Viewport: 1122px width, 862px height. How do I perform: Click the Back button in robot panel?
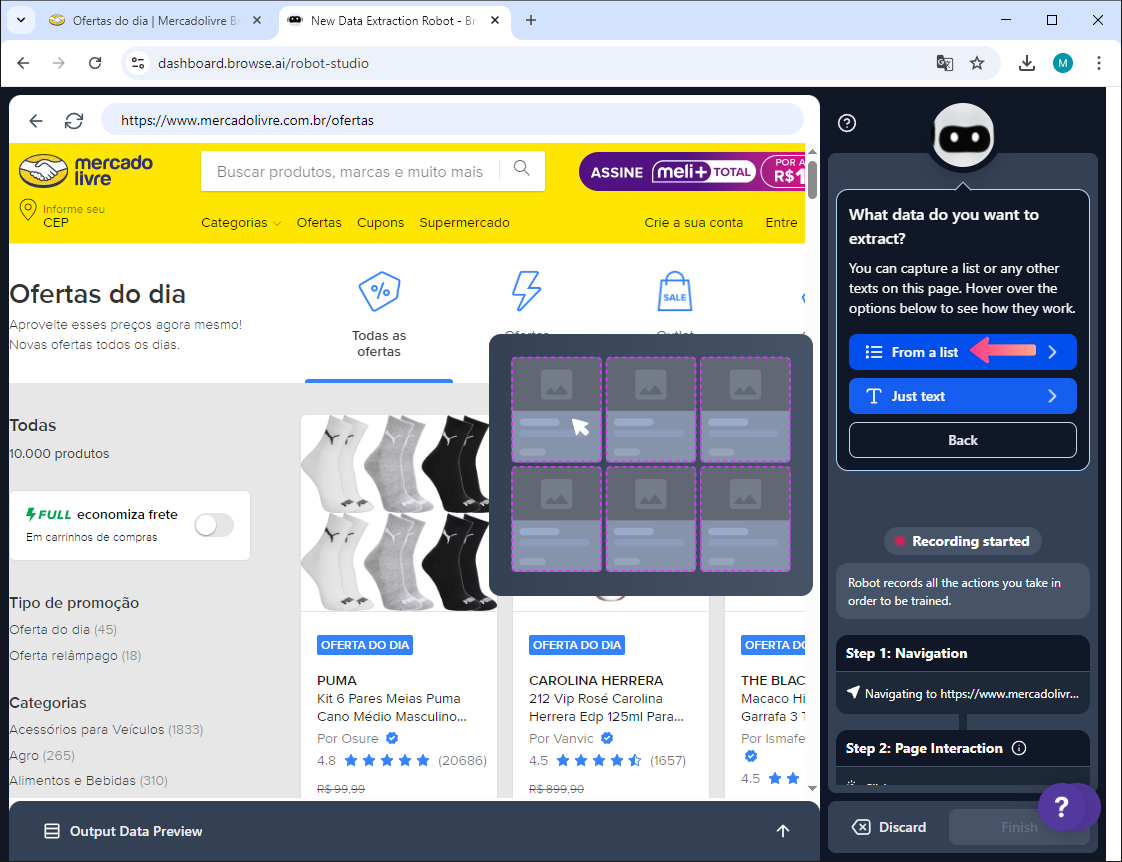click(x=962, y=440)
